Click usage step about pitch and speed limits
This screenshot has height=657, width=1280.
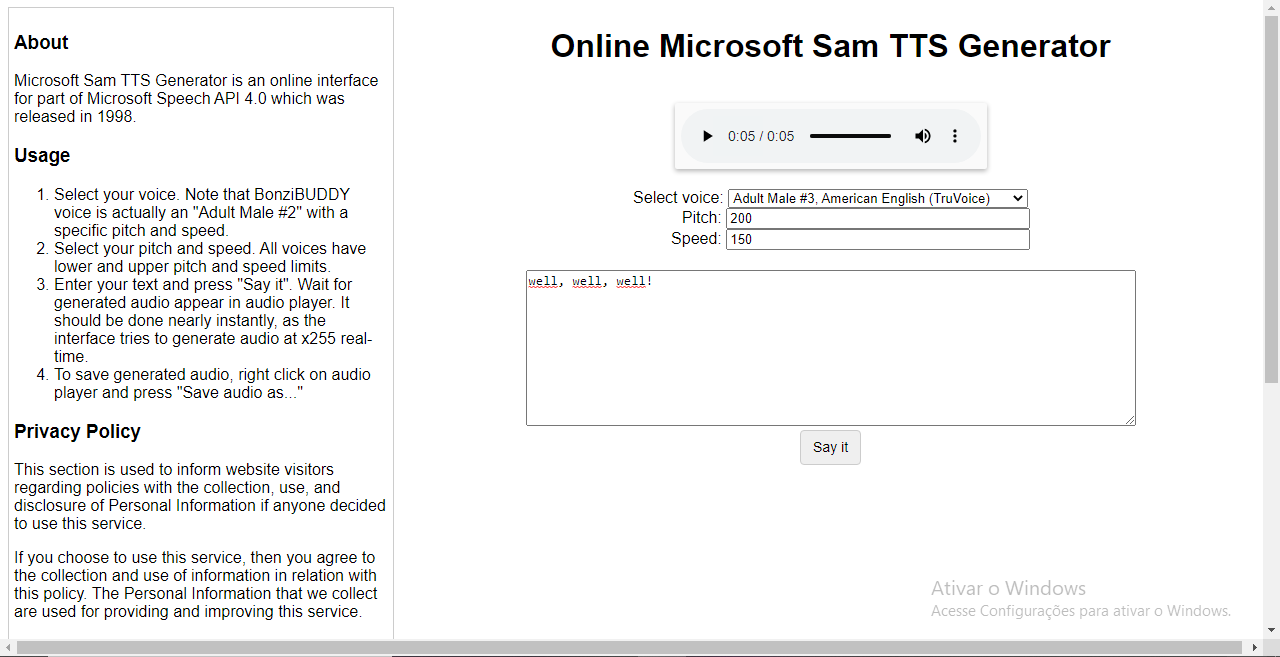pyautogui.click(x=210, y=257)
